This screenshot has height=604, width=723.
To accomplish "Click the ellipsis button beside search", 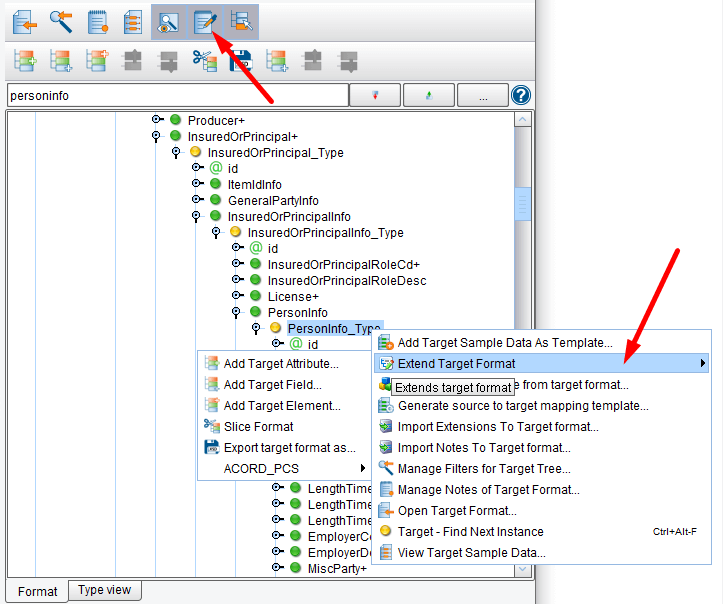I will pyautogui.click(x=482, y=96).
